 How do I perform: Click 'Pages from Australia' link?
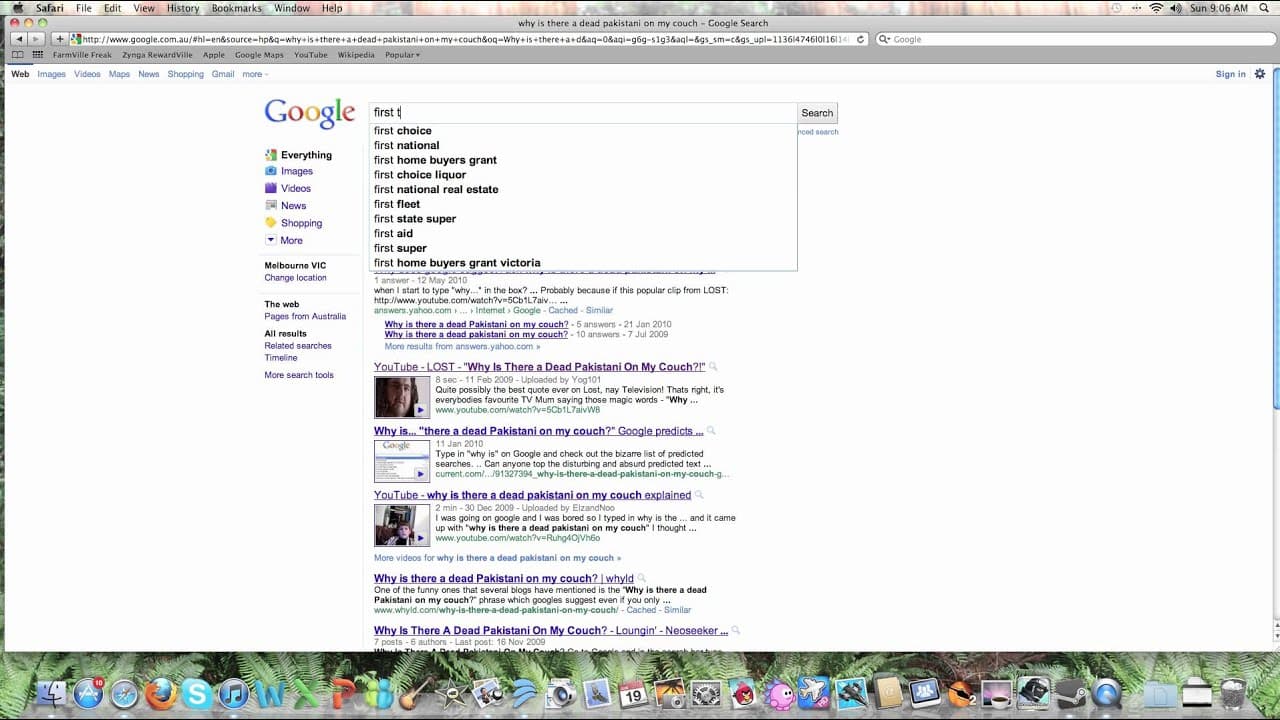click(305, 316)
